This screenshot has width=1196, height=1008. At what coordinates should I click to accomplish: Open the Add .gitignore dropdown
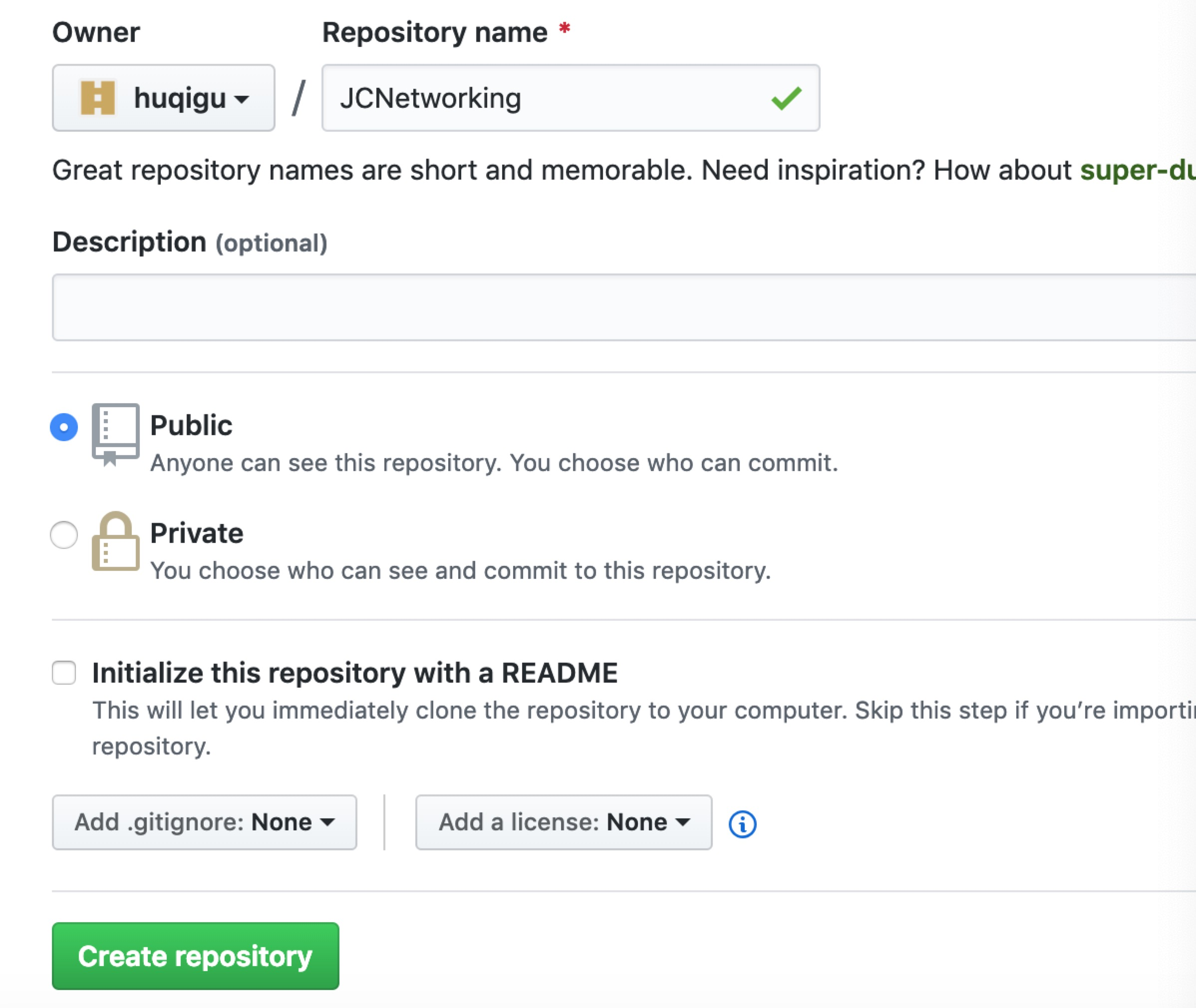(x=205, y=822)
